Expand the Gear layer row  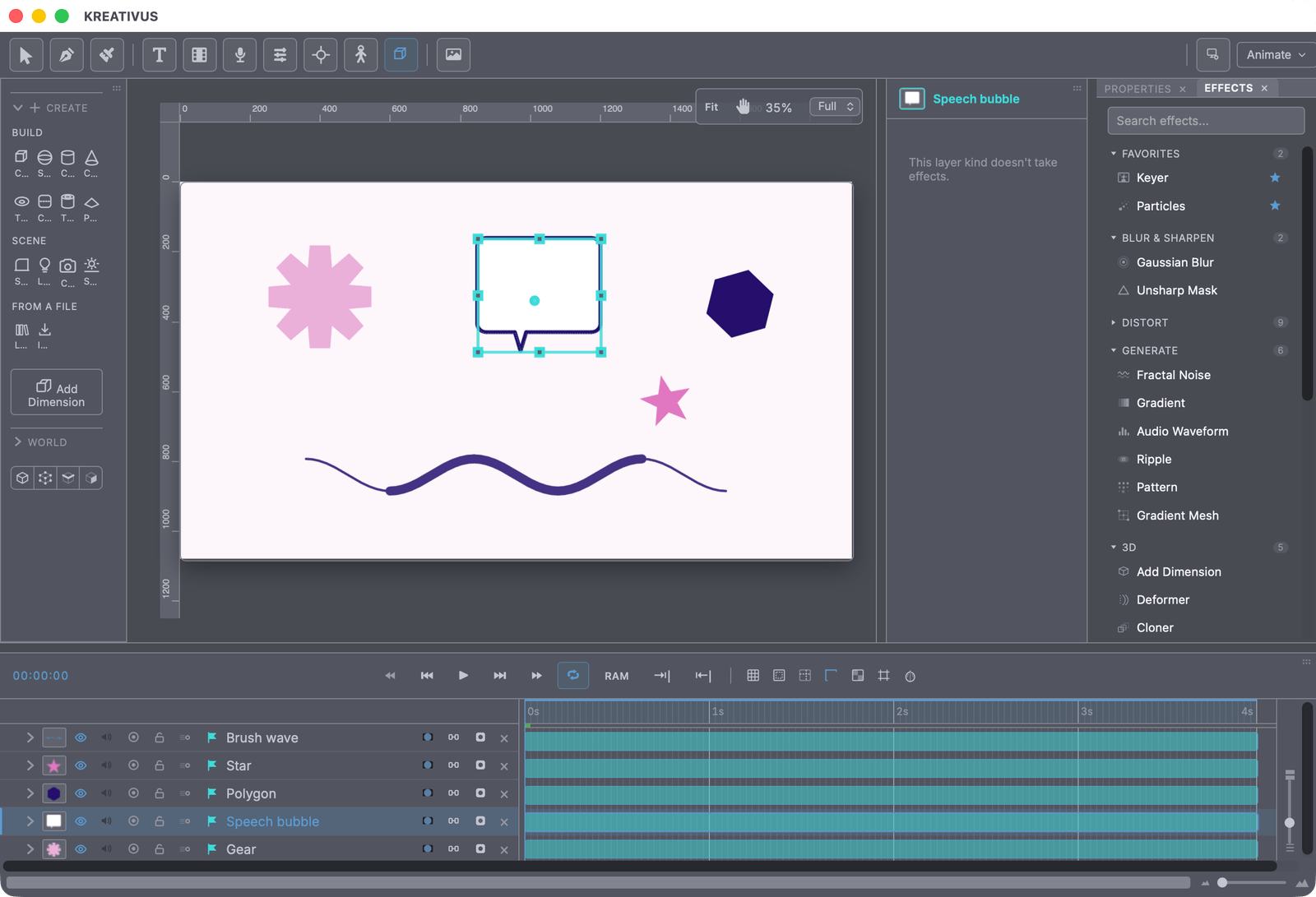(30, 849)
